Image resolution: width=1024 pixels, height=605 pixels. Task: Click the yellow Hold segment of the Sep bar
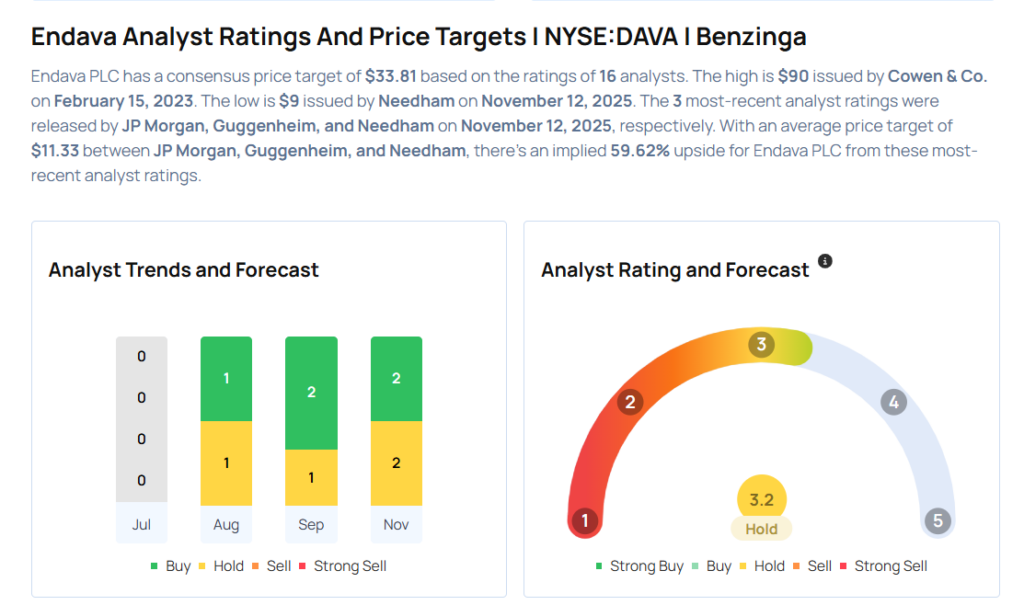(311, 476)
